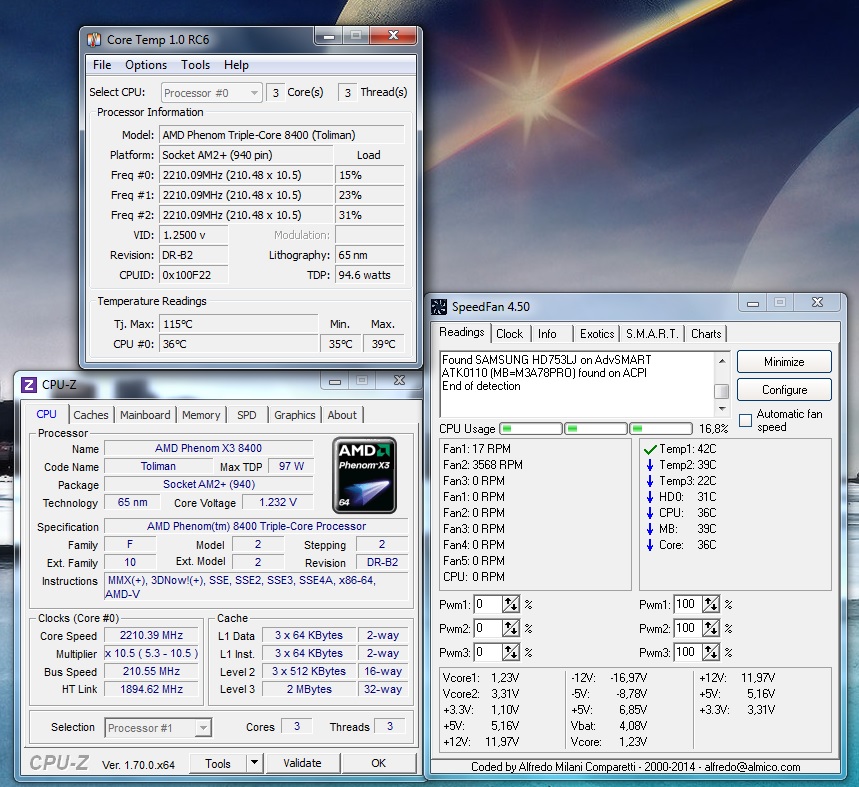Expand the CPU-Z Tools dropdown arrow

[254, 762]
